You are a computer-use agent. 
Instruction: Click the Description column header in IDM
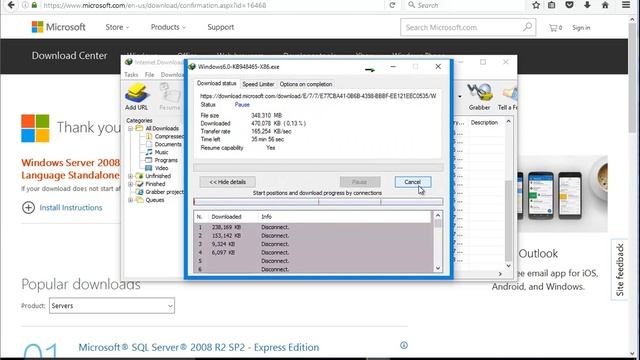coord(484,122)
